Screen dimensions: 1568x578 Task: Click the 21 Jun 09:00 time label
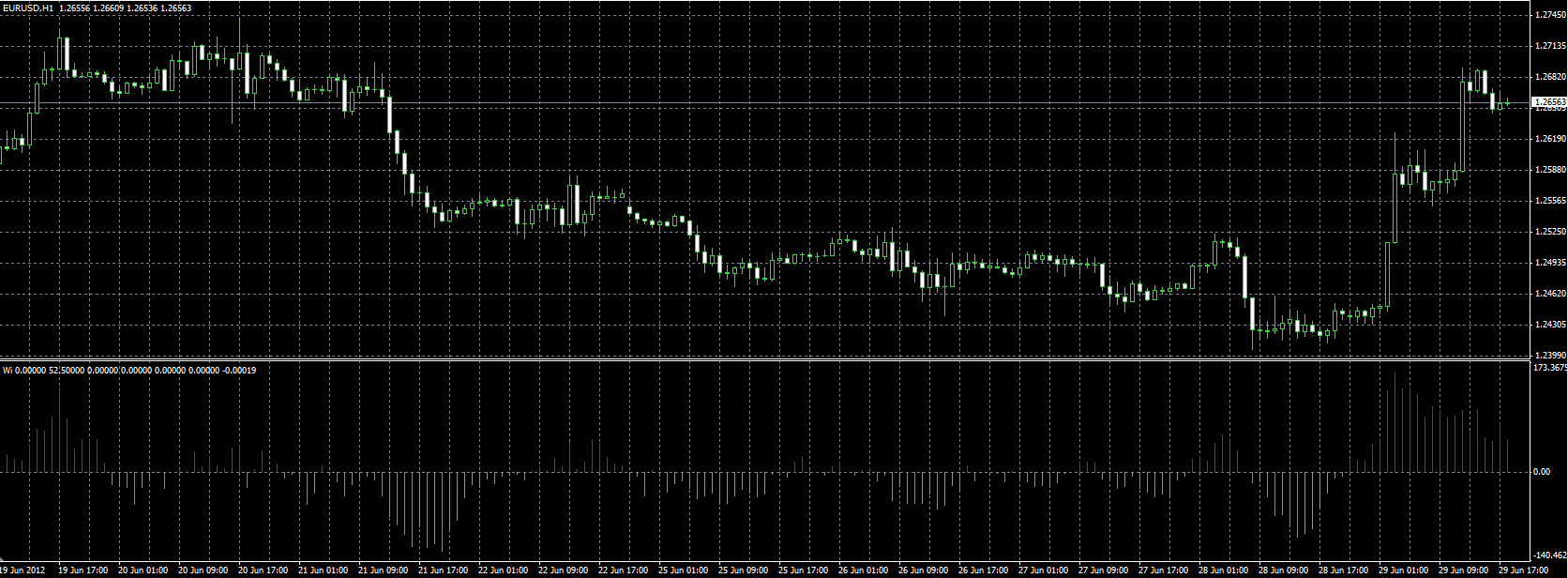pos(384,570)
